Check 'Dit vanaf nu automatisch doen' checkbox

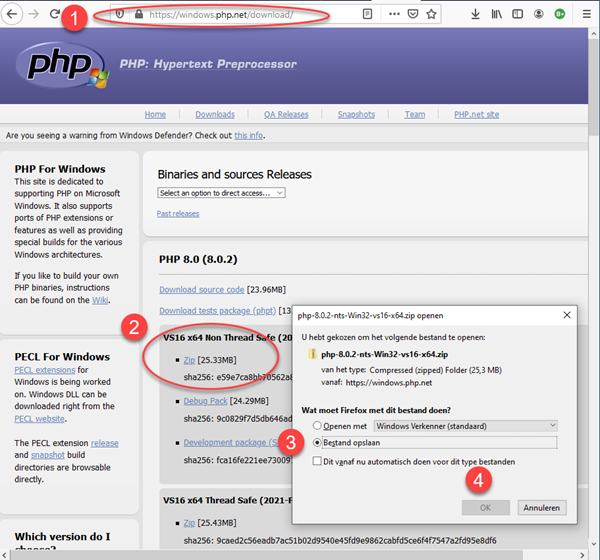point(317,461)
